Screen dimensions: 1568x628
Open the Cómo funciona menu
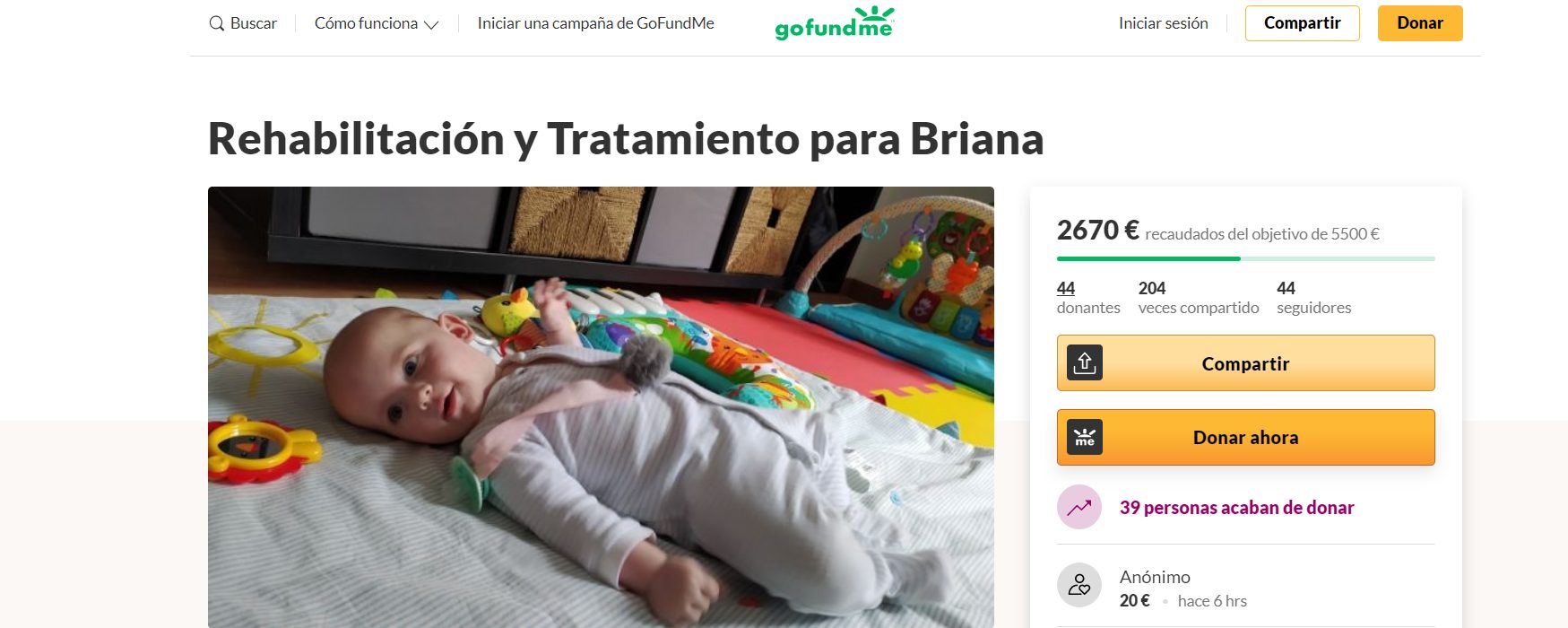click(x=377, y=23)
